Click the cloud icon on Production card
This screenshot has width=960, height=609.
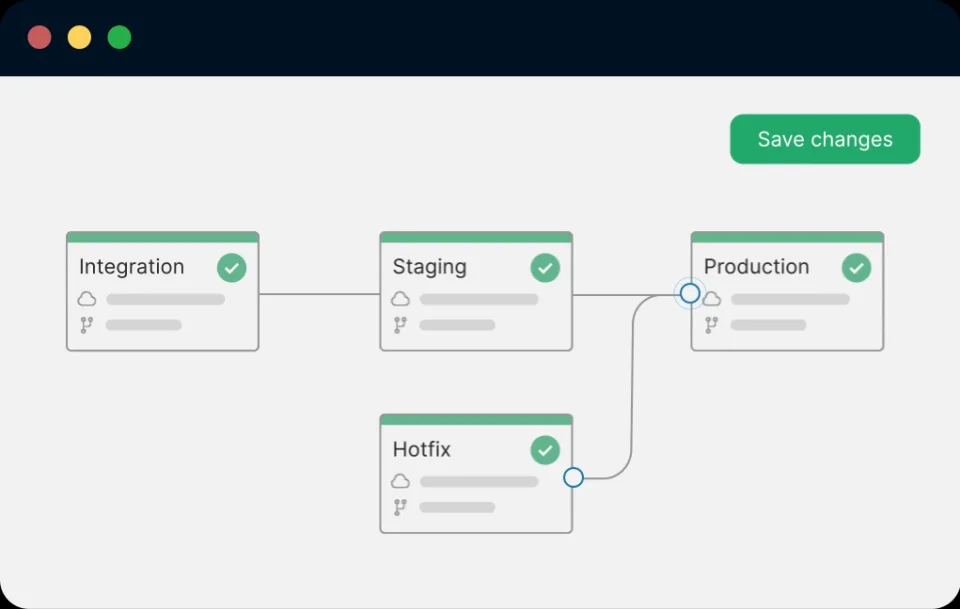[711, 299]
